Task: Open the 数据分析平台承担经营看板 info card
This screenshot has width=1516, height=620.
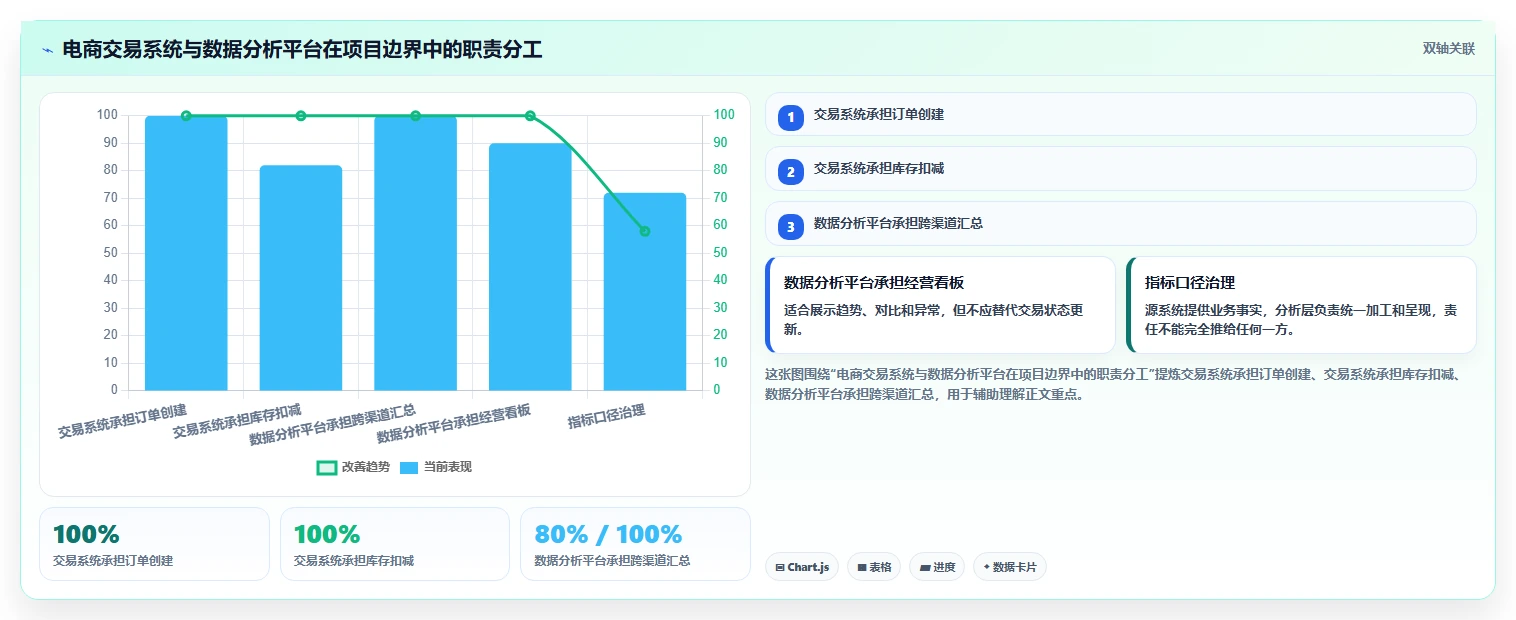Action: tap(940, 305)
